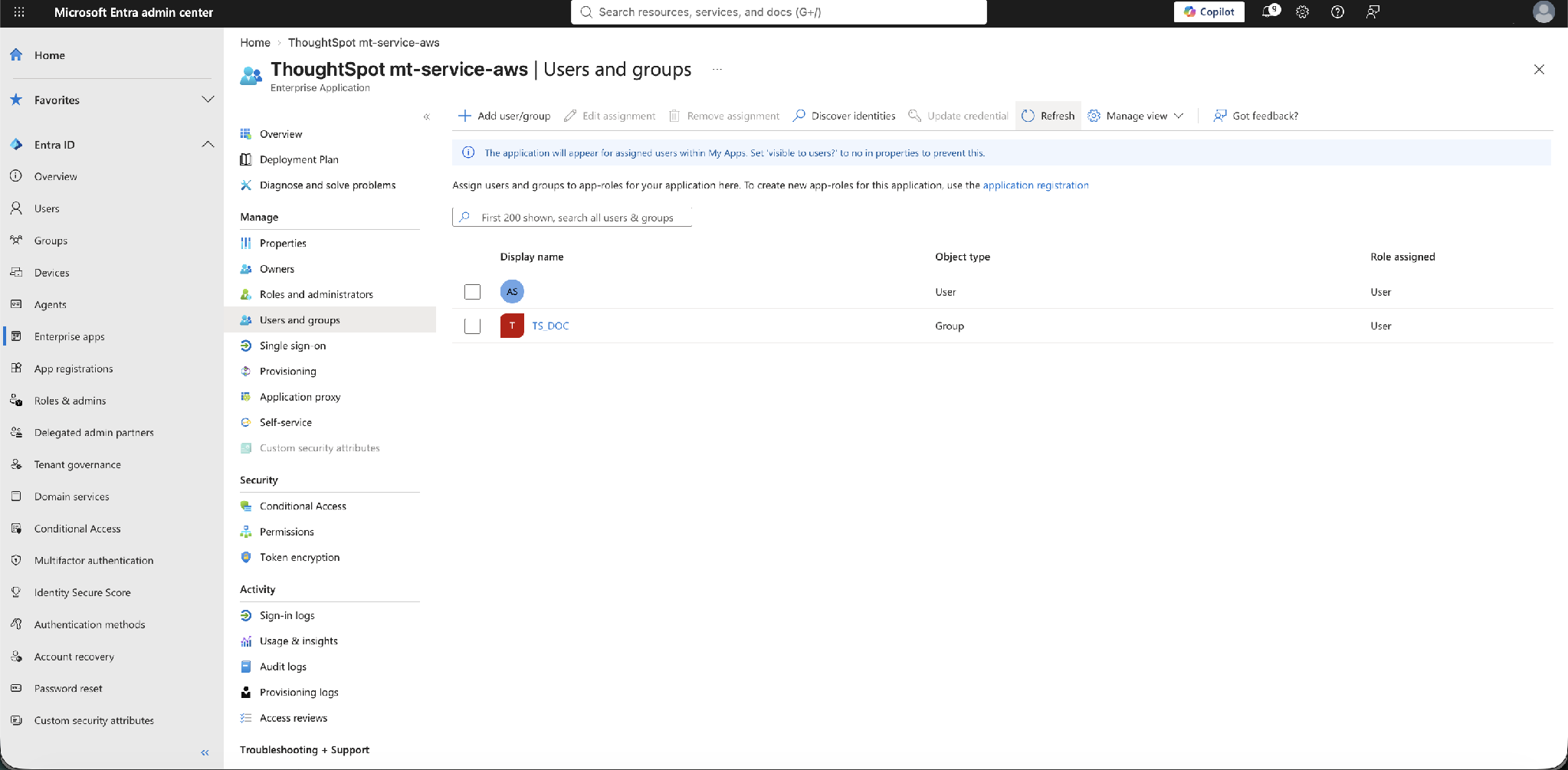Refresh the users and groups list

point(1048,116)
